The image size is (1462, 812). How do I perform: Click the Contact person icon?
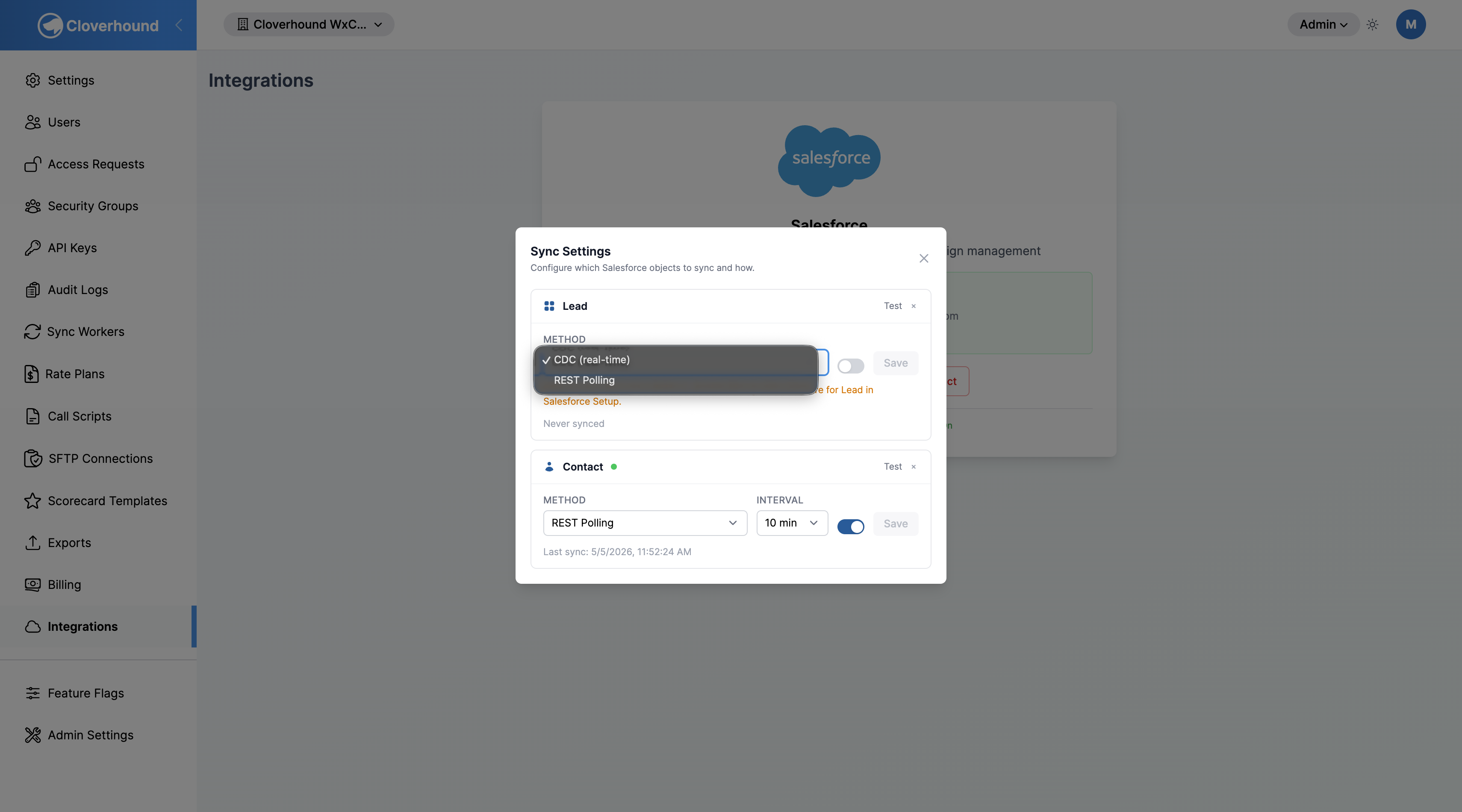tap(549, 466)
